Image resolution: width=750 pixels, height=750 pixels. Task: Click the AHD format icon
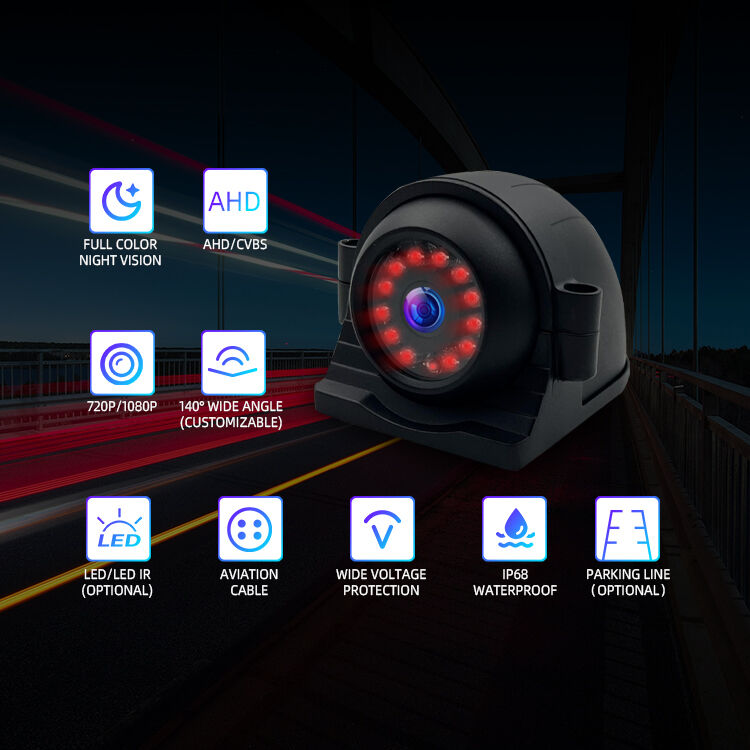(235, 201)
